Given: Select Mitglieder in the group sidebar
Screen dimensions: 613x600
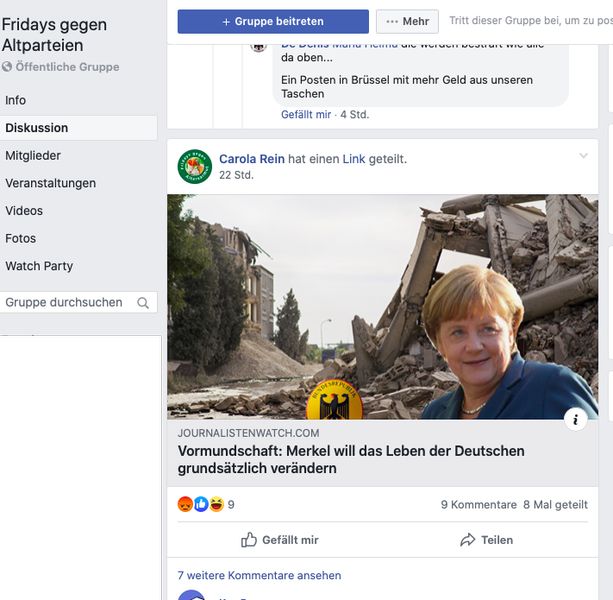Looking at the screenshot, I should 33,155.
